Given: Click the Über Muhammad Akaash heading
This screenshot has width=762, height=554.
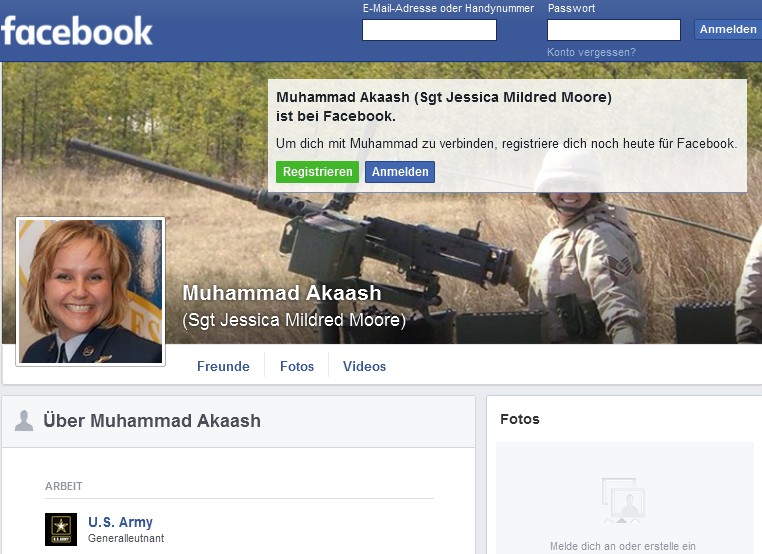Looking at the screenshot, I should click(152, 421).
